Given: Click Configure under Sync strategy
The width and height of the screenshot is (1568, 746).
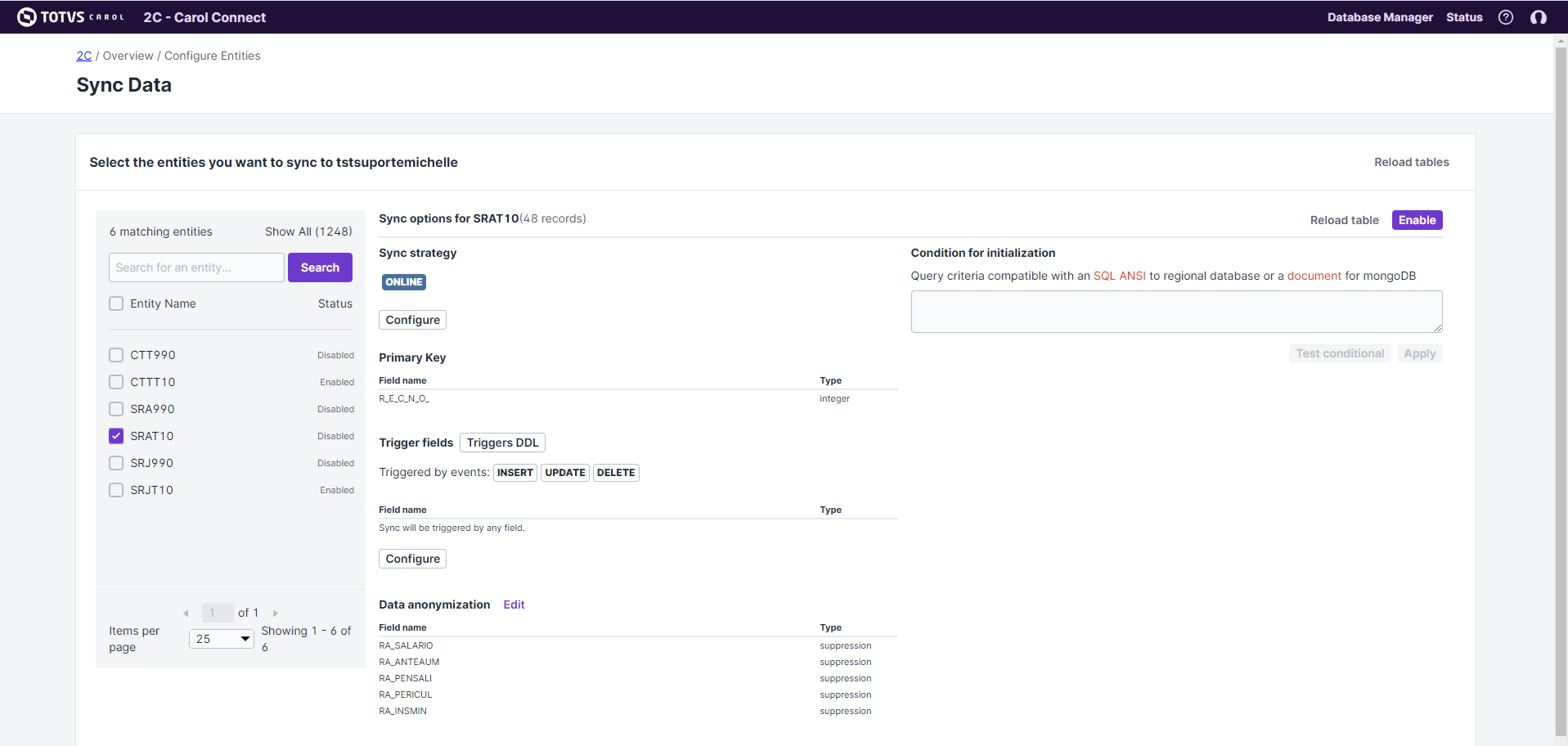Looking at the screenshot, I should [412, 320].
